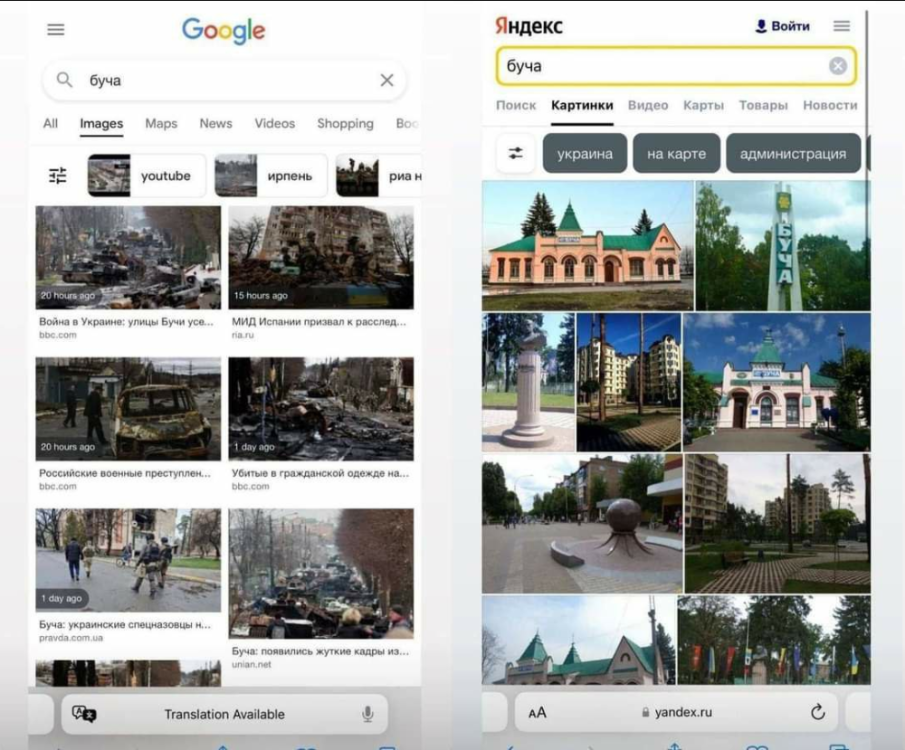Select the украина filter chip
The height and width of the screenshot is (750, 905).
pyautogui.click(x=585, y=154)
